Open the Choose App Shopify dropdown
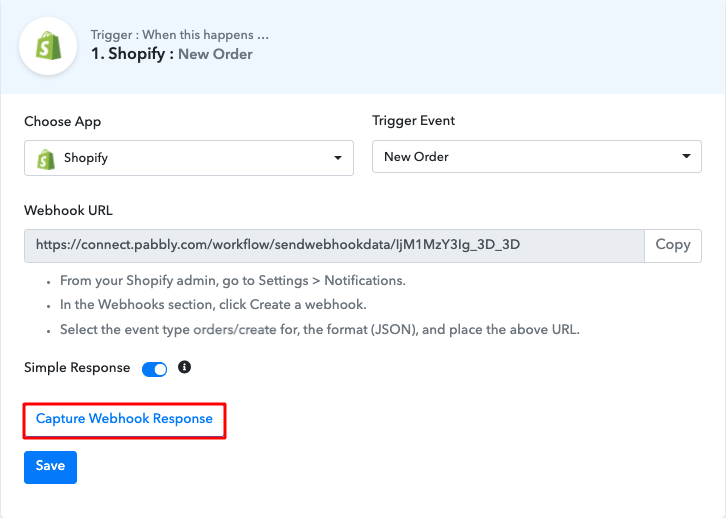The height and width of the screenshot is (518, 726). [x=189, y=158]
